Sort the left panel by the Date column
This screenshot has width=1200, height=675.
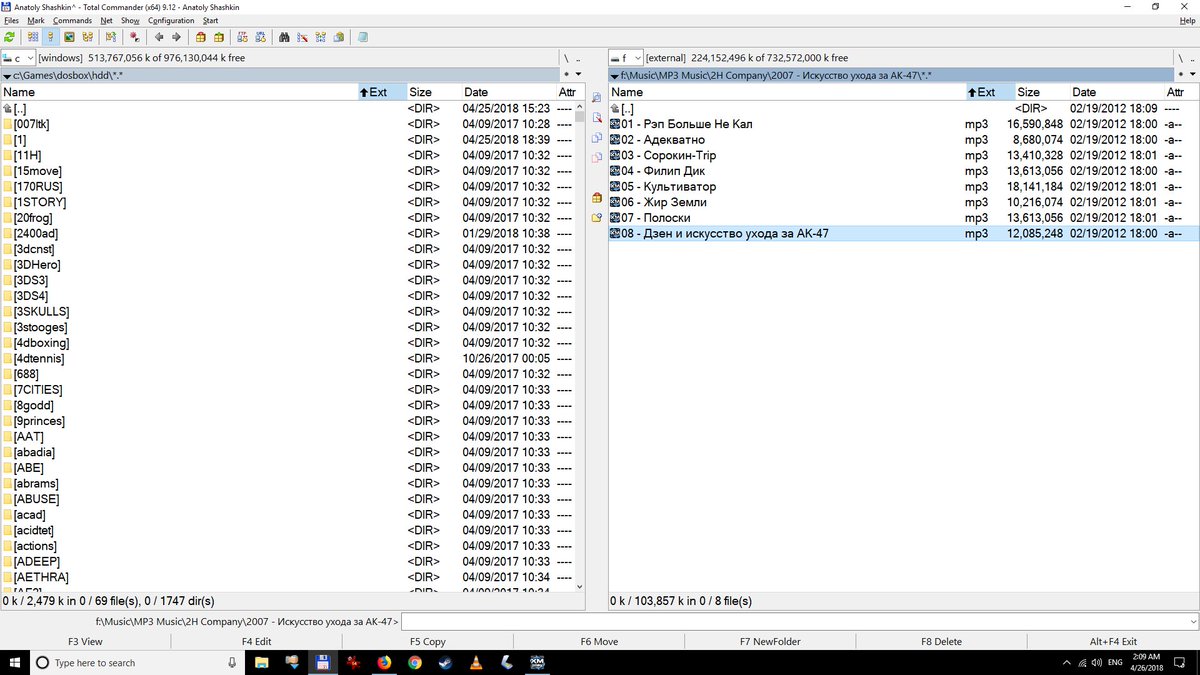507,92
